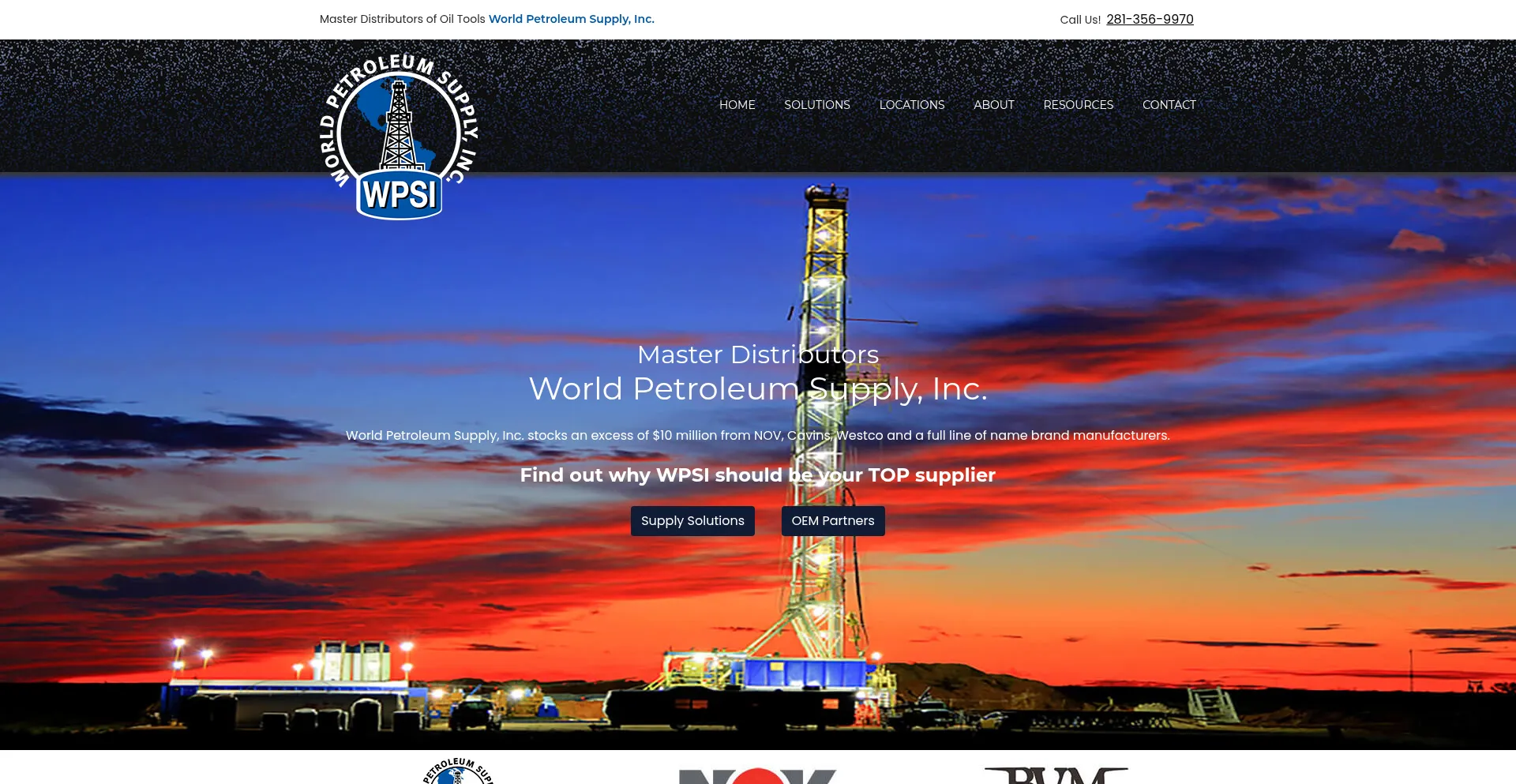Open the SOLUTIONS navigation item

point(816,104)
